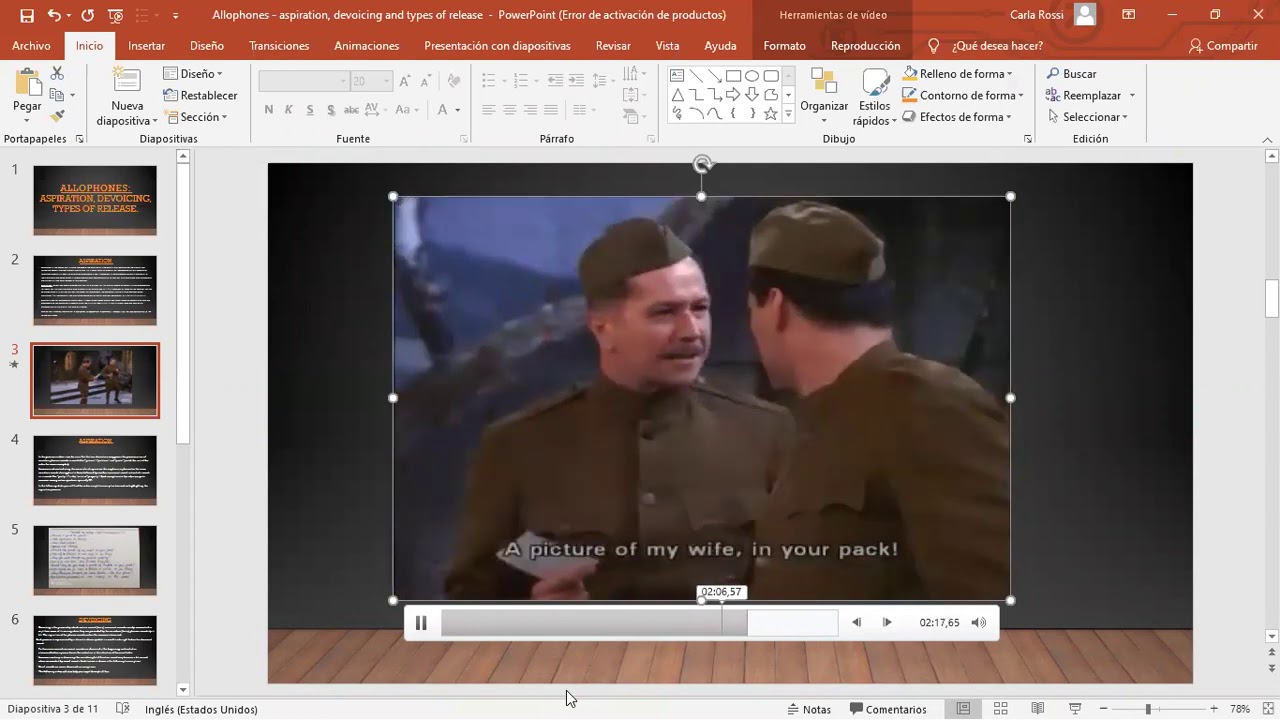Image resolution: width=1280 pixels, height=720 pixels.
Task: Clear all formatting icon
Action: click(454, 81)
